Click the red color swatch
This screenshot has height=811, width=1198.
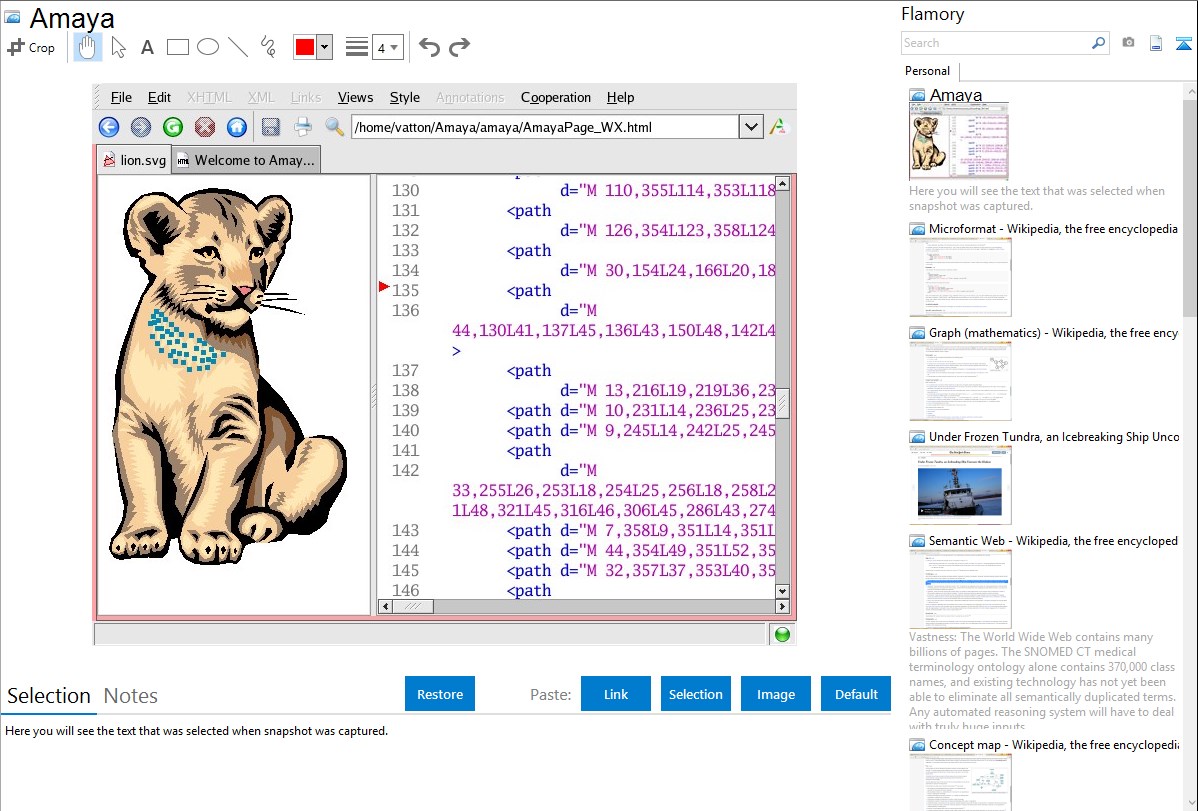[x=304, y=47]
